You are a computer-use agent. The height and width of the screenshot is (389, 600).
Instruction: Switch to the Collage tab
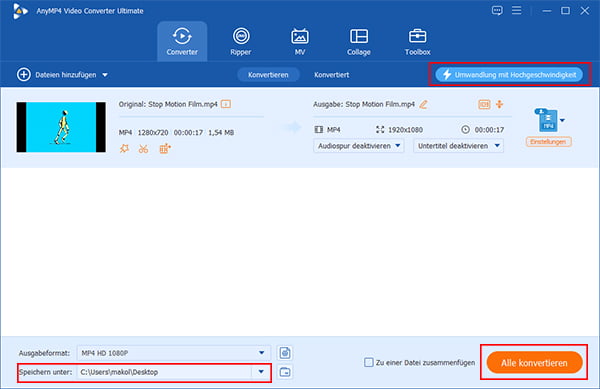[x=359, y=41]
